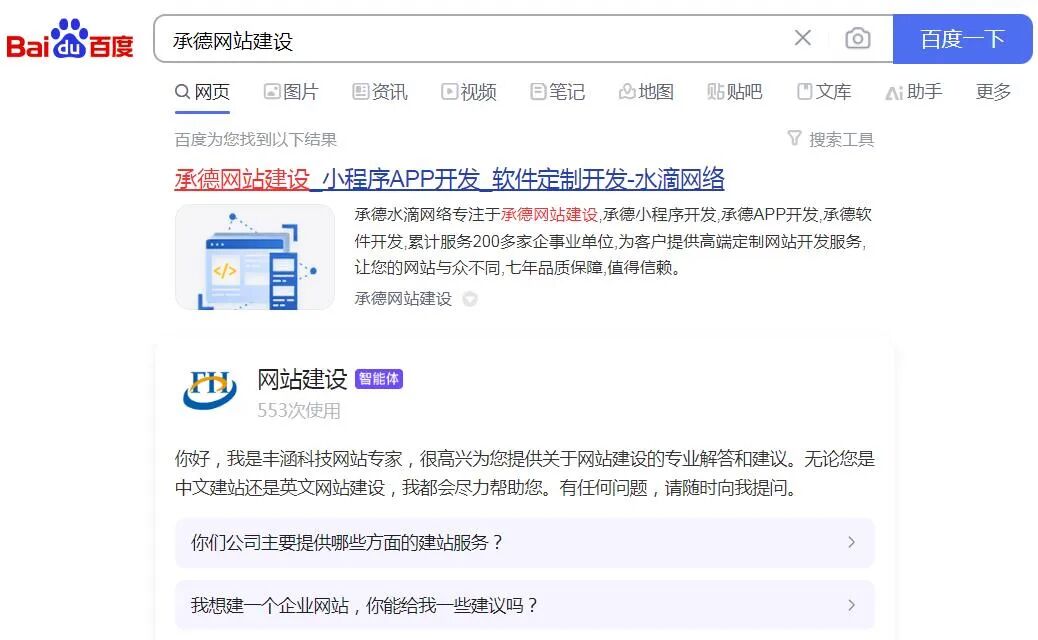Screen dimensions: 1038x640
Task: Open 搜索工具 filter options
Action: click(831, 139)
